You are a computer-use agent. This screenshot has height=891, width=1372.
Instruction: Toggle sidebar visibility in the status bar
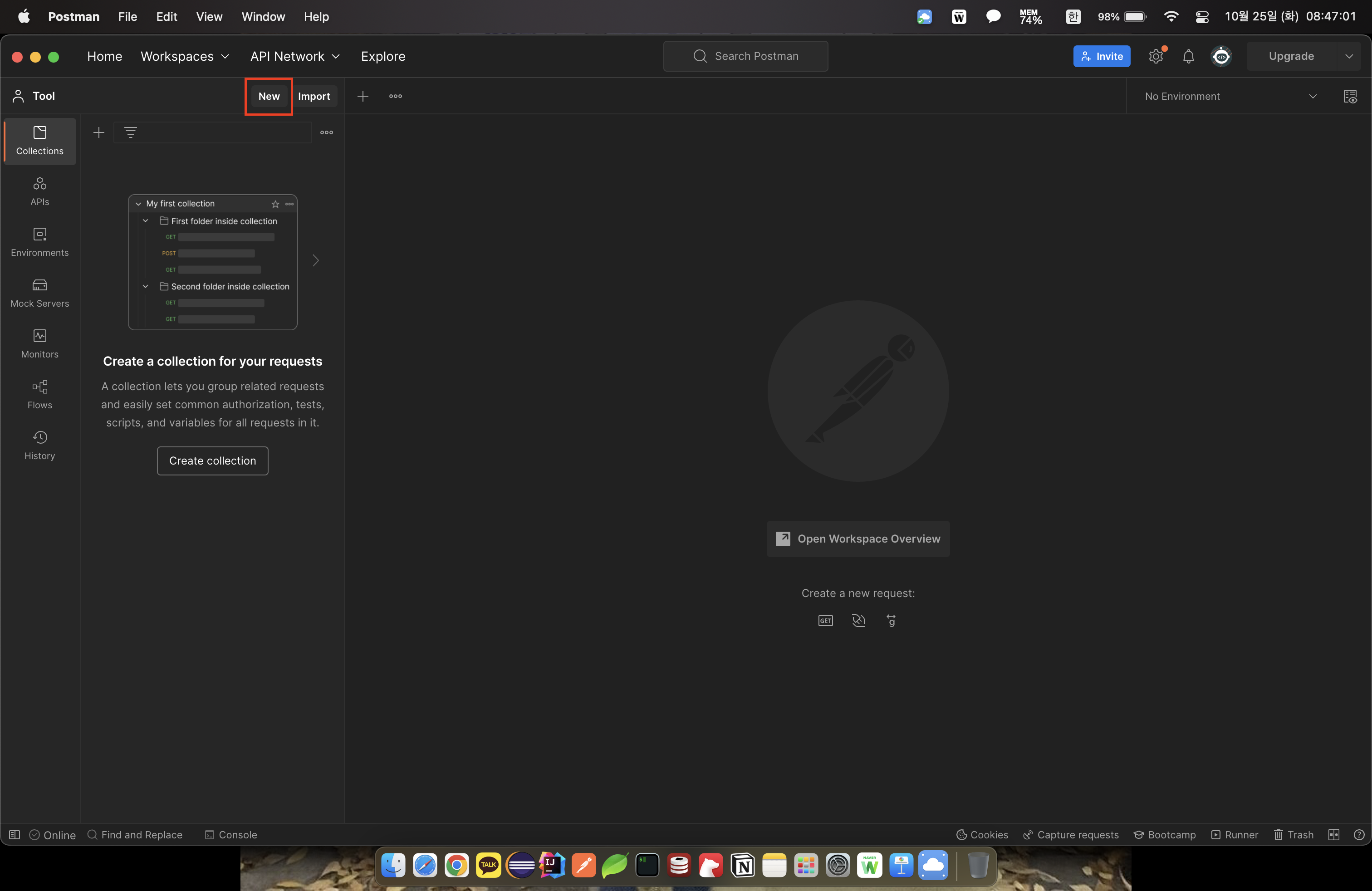pos(15,835)
